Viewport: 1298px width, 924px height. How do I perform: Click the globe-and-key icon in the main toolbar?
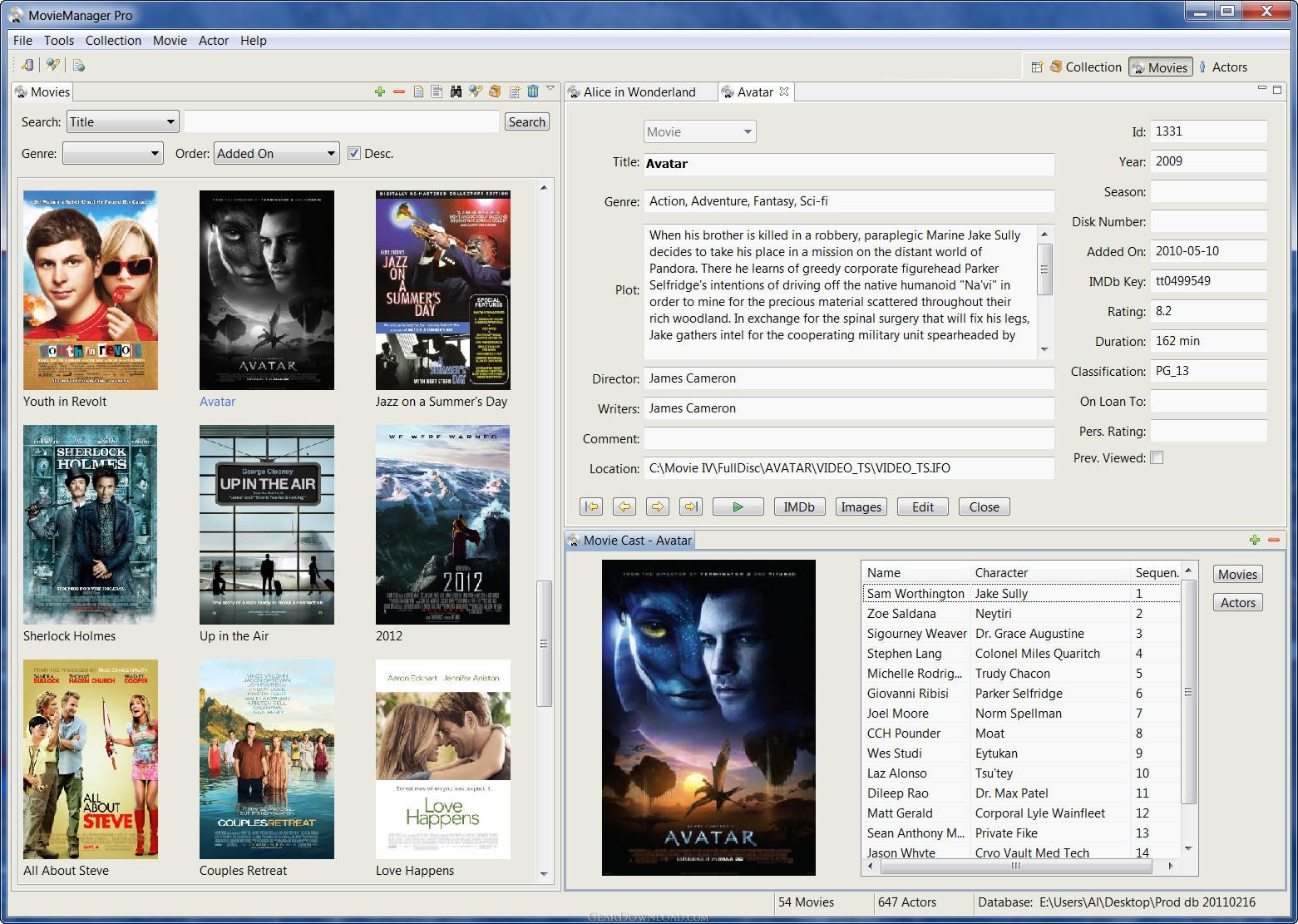(x=52, y=65)
